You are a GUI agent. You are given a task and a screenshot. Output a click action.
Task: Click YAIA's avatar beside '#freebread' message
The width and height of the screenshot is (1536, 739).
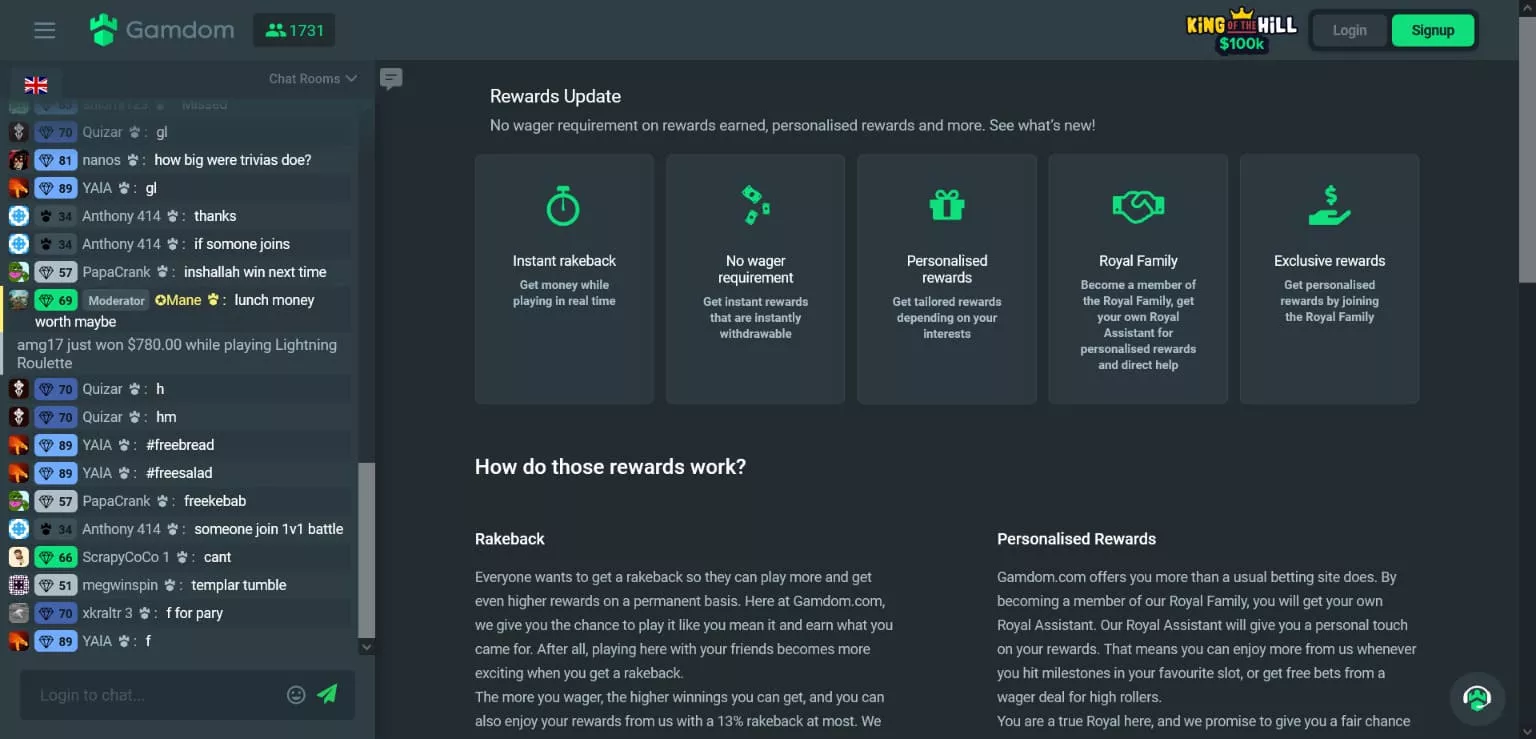[18, 445]
